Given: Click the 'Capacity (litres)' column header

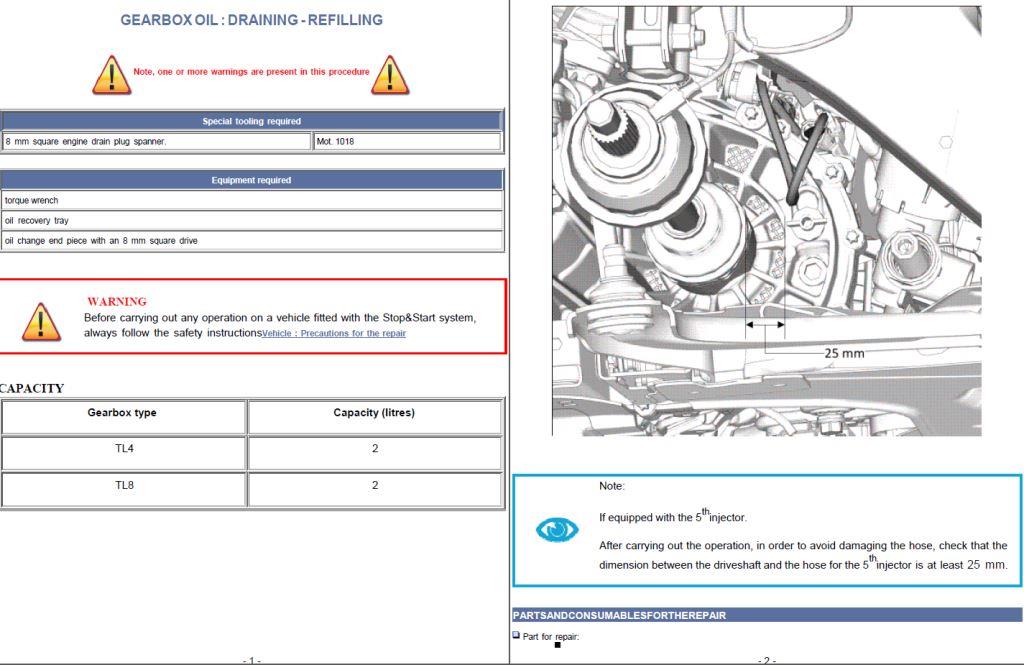Looking at the screenshot, I should pos(375,413).
